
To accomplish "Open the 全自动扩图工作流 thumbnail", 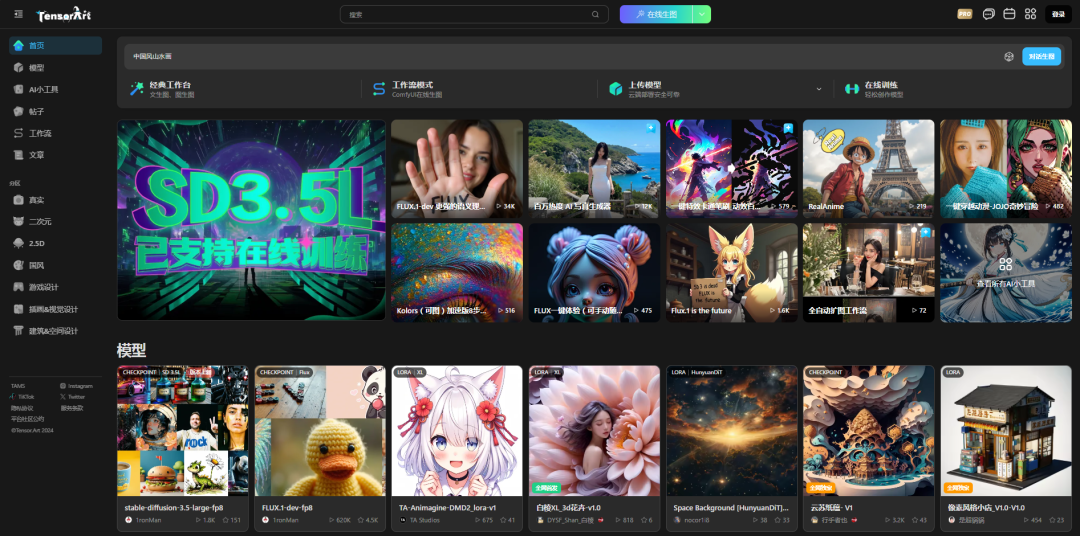I will tap(869, 272).
